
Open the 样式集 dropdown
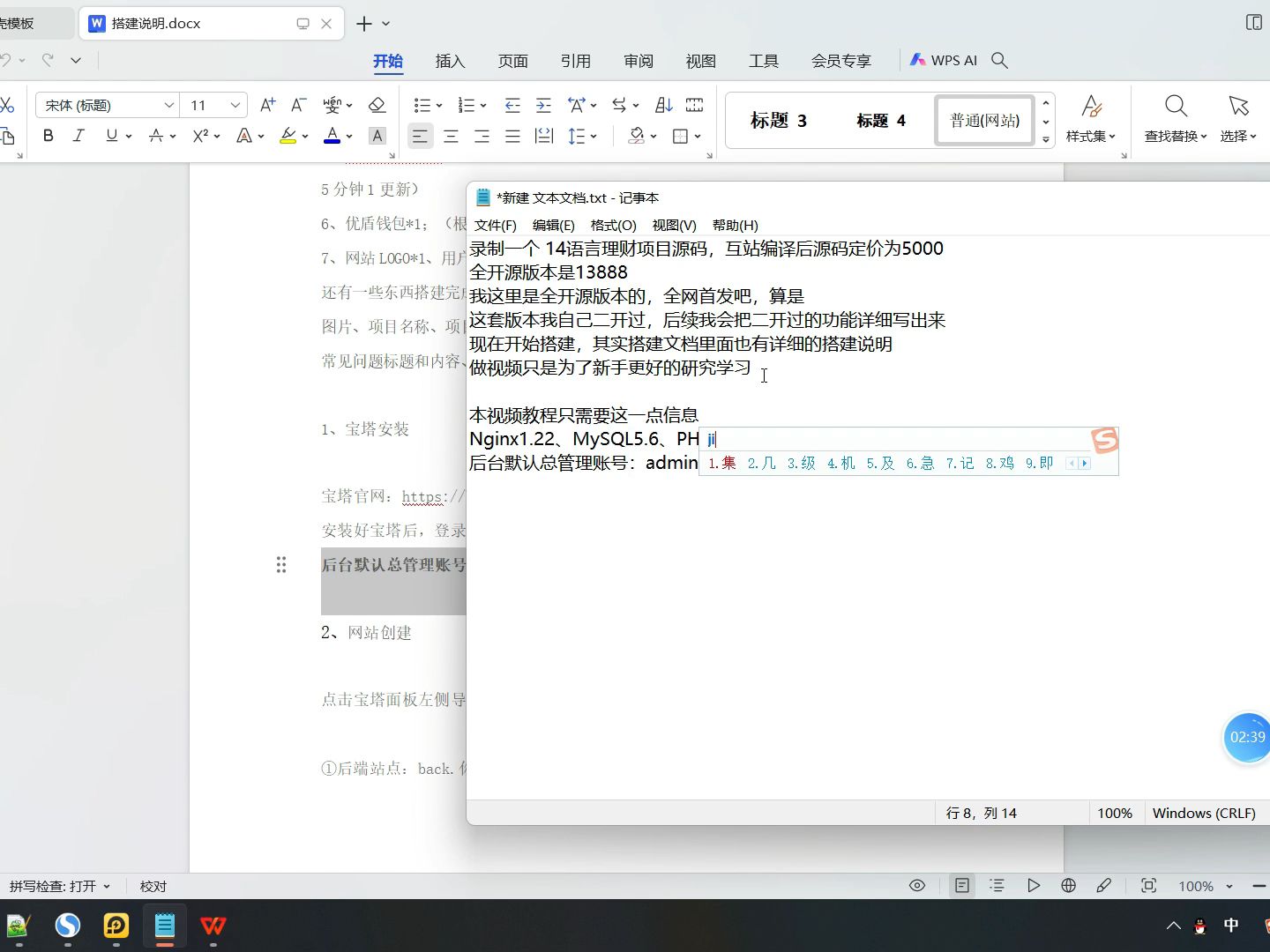tap(1091, 119)
